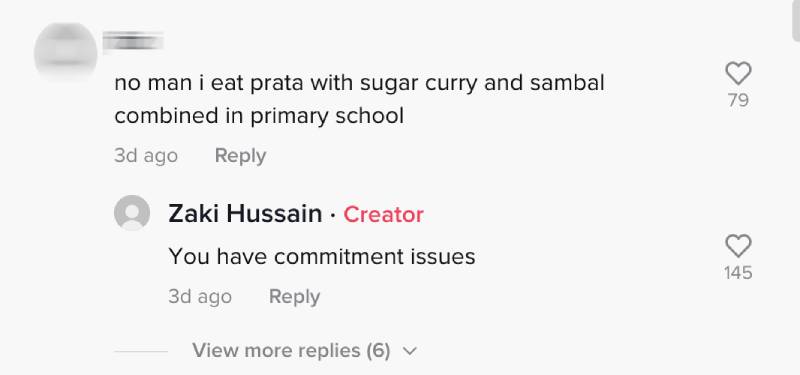
Task: Click the 79 likes count
Action: (x=738, y=101)
